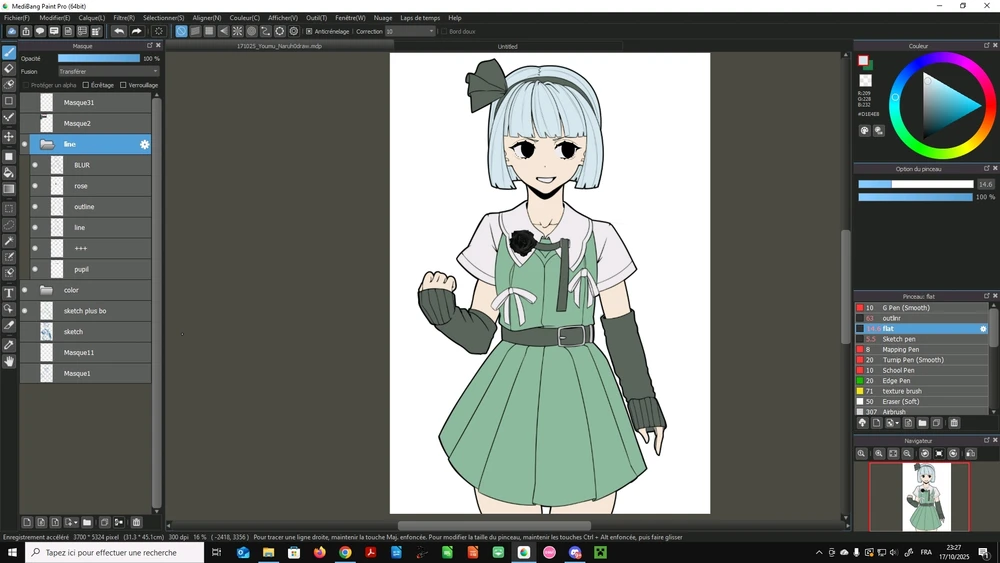The width and height of the screenshot is (1000, 563).
Task: Toggle visibility of sketch plus bo layer
Action: [25, 311]
